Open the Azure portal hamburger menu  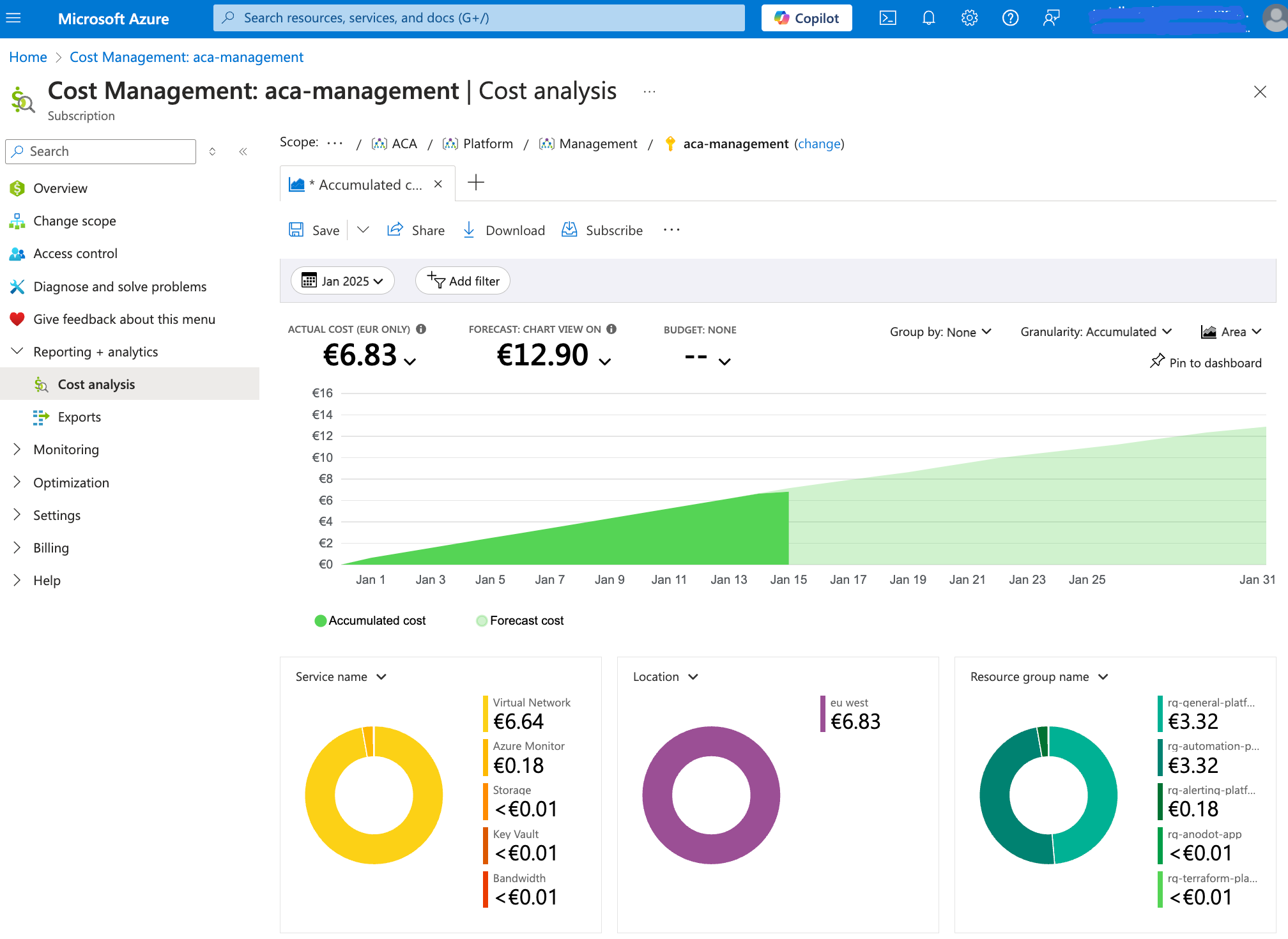13,19
